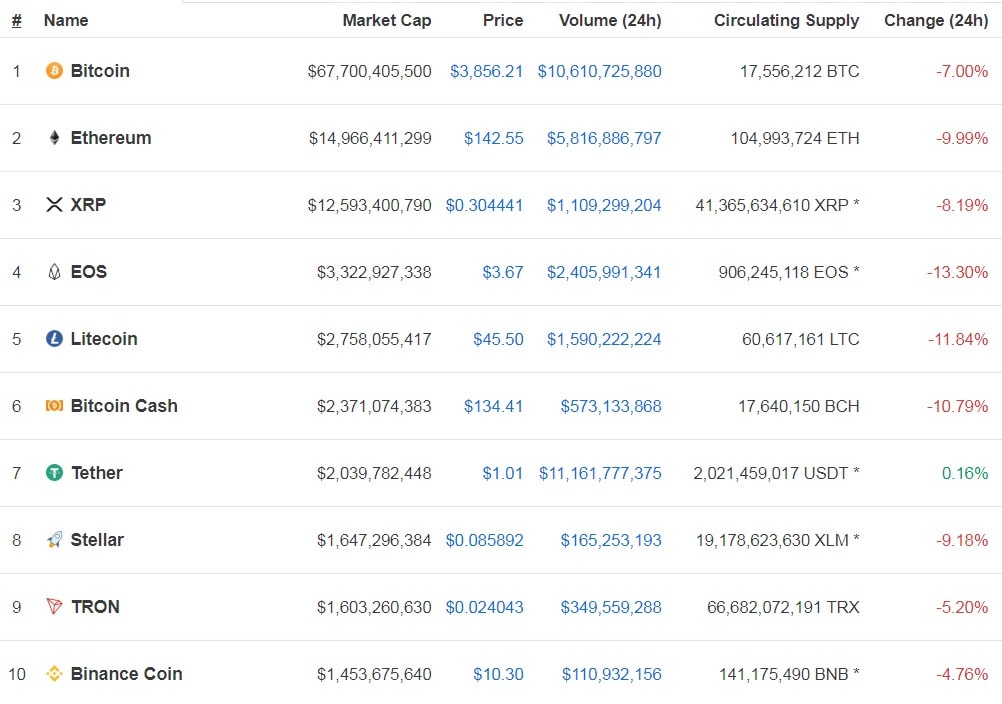Click the Ethereum diamond logo icon

[x=54, y=138]
